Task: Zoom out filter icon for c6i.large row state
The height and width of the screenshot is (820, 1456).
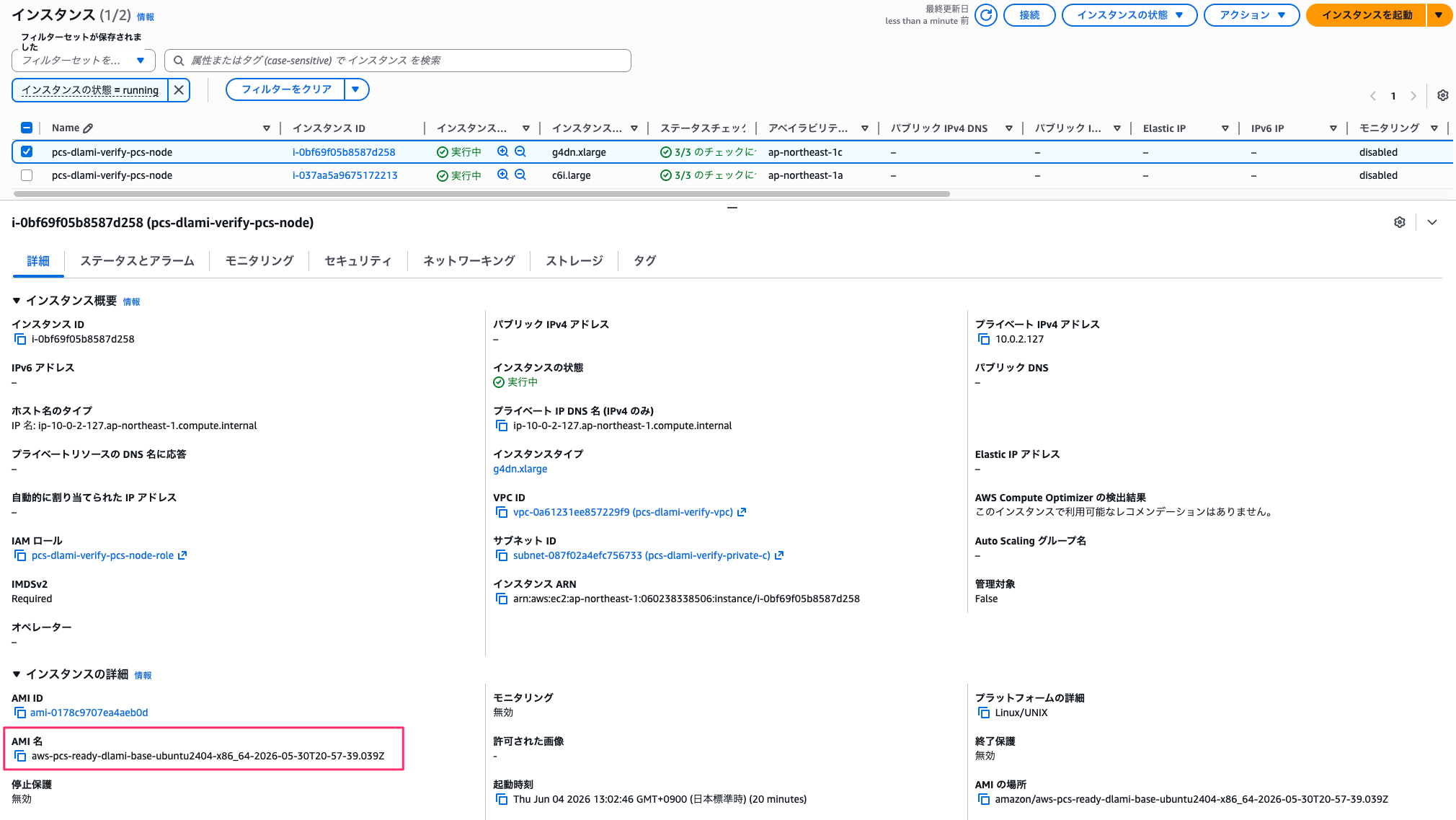Action: [x=520, y=175]
